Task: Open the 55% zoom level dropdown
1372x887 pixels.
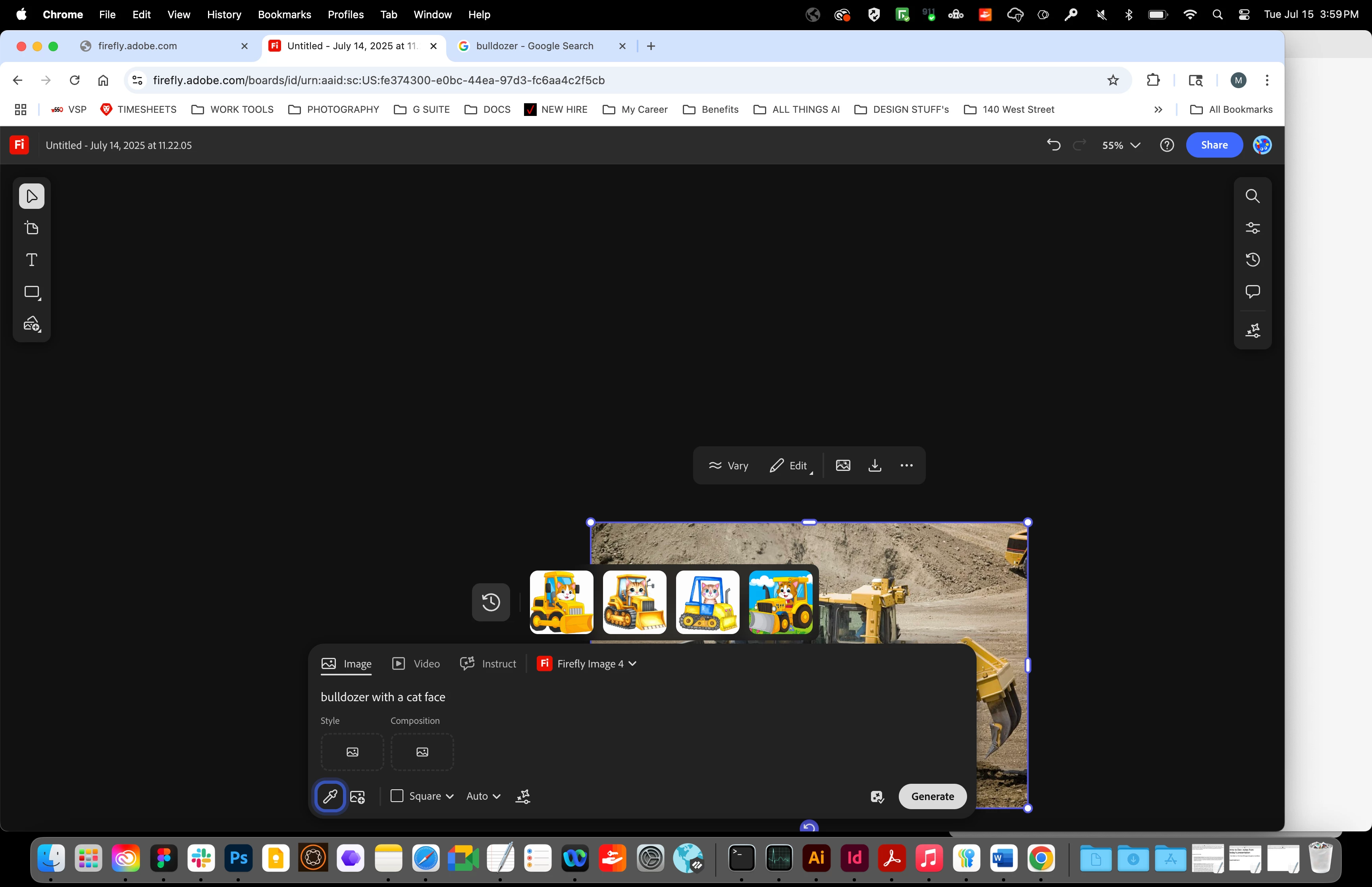Action: tap(1120, 145)
